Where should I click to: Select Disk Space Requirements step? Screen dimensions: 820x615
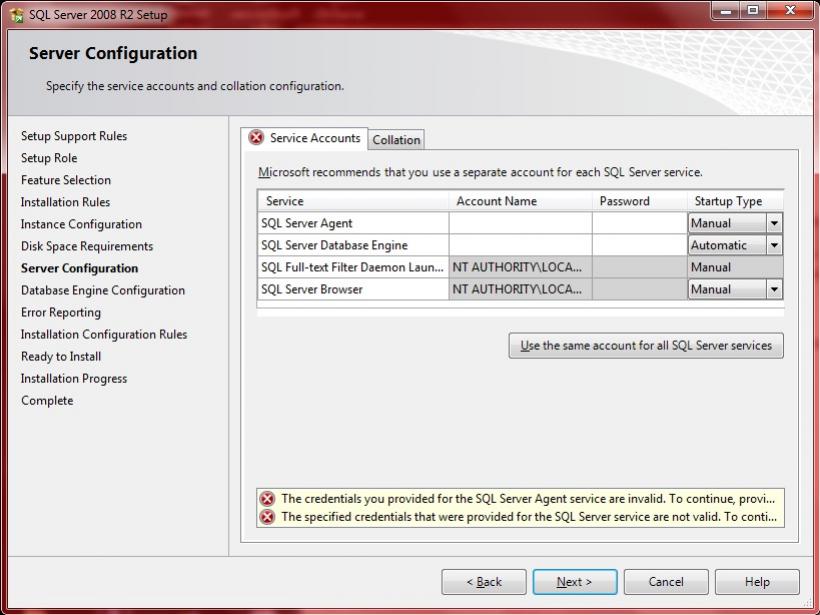[x=87, y=246]
